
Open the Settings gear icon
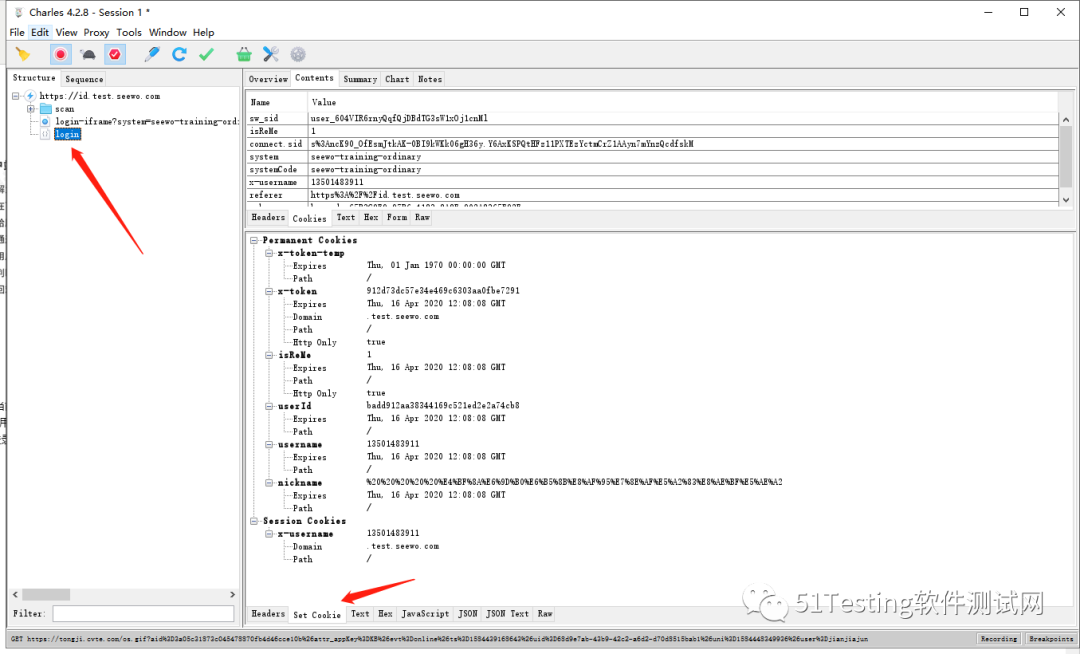coord(298,54)
